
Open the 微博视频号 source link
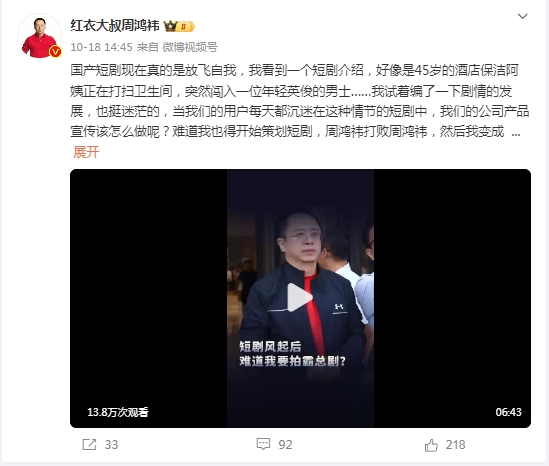190,47
